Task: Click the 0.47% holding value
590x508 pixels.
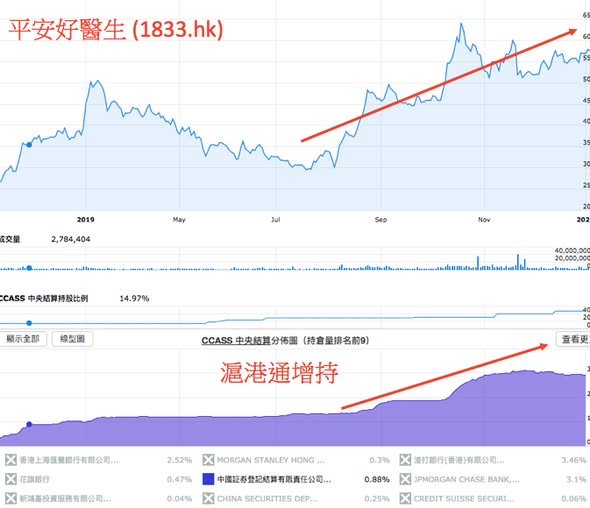Action: [x=179, y=479]
